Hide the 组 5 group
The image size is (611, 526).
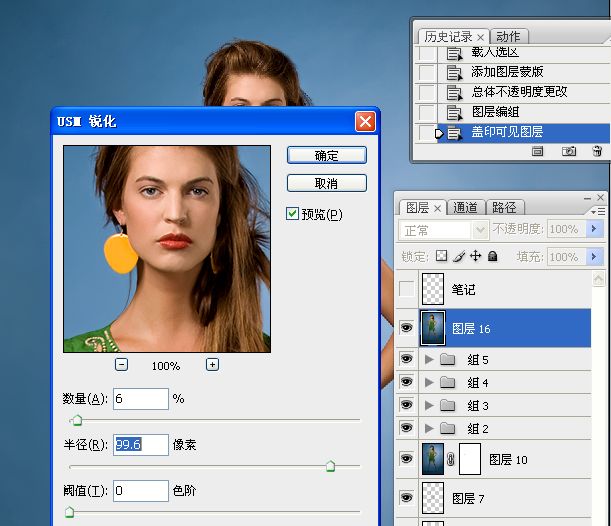pyautogui.click(x=406, y=358)
